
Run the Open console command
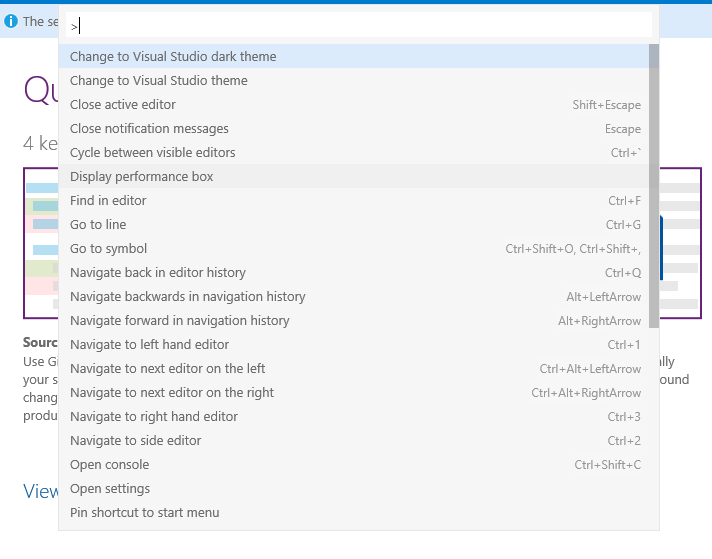click(x=110, y=465)
